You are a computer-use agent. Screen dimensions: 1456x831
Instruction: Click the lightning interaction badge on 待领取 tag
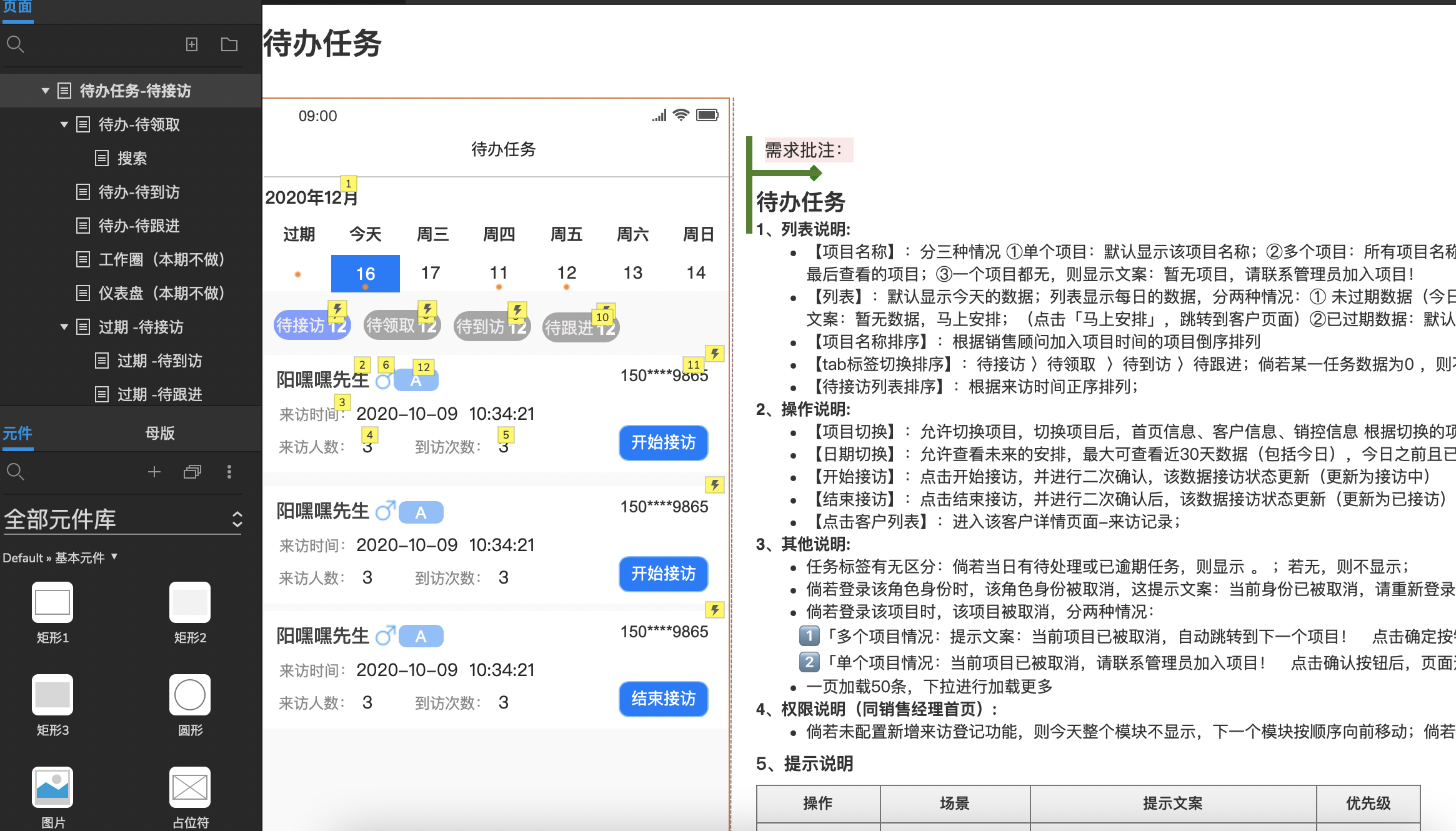(x=427, y=309)
